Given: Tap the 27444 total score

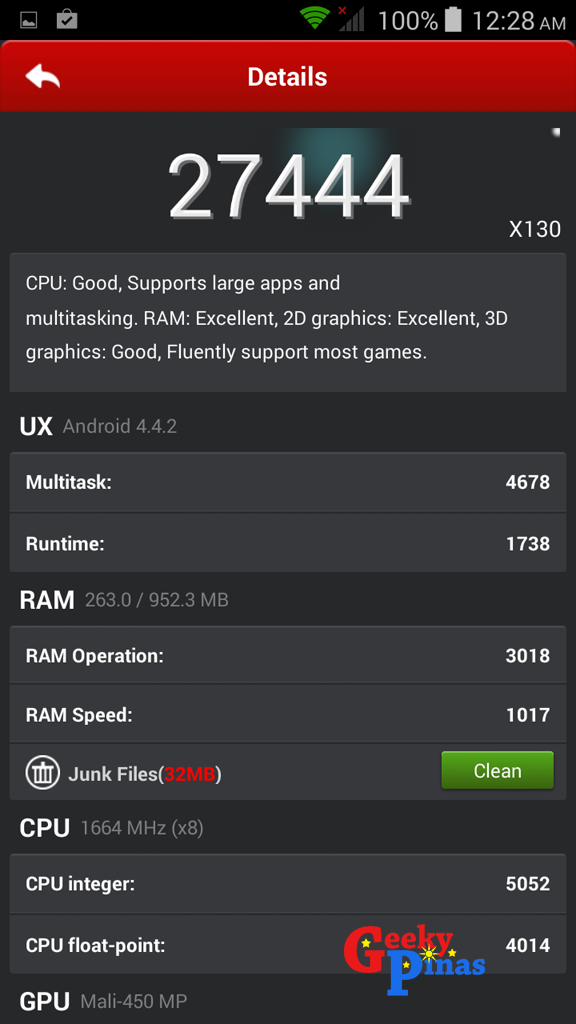Looking at the screenshot, I should pos(289,186).
